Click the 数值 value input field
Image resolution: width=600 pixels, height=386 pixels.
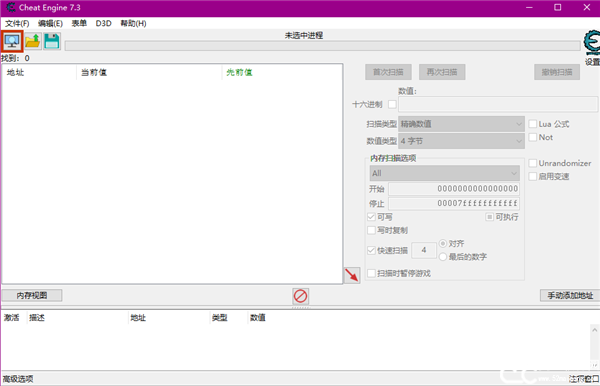(x=498, y=104)
